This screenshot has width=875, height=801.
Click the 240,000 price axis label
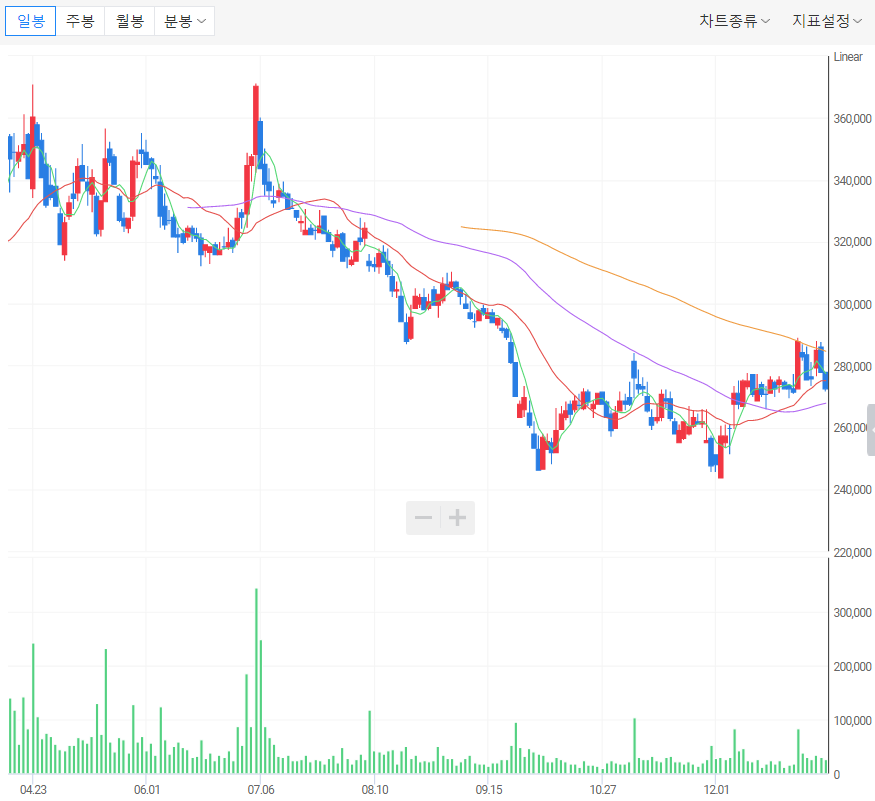click(x=852, y=490)
